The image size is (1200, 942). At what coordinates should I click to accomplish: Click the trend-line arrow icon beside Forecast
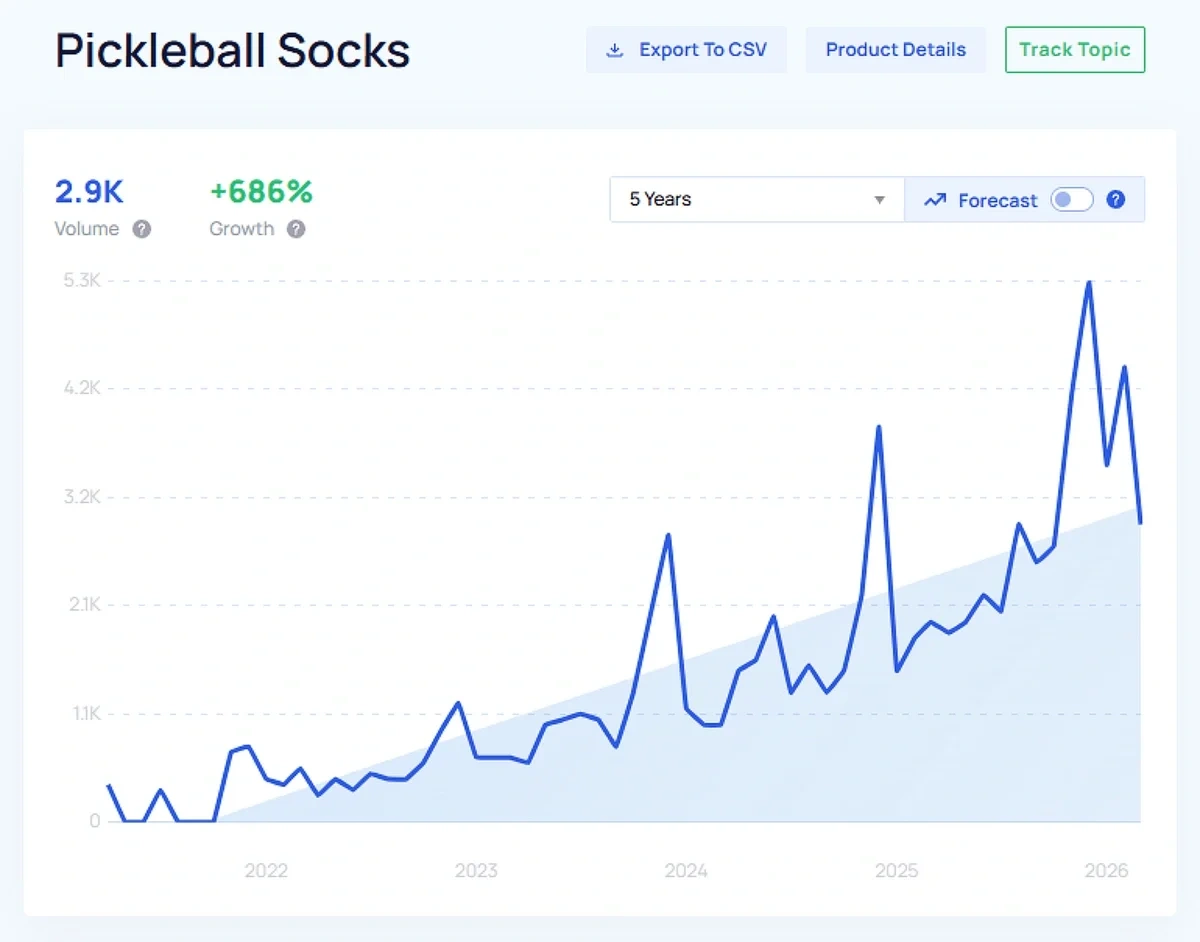click(935, 200)
